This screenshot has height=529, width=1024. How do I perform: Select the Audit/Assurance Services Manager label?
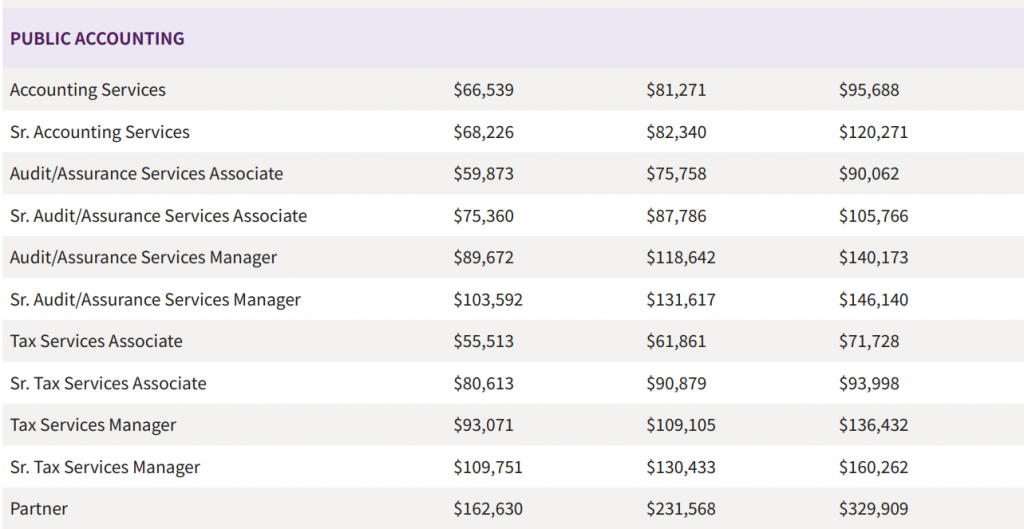coord(144,258)
